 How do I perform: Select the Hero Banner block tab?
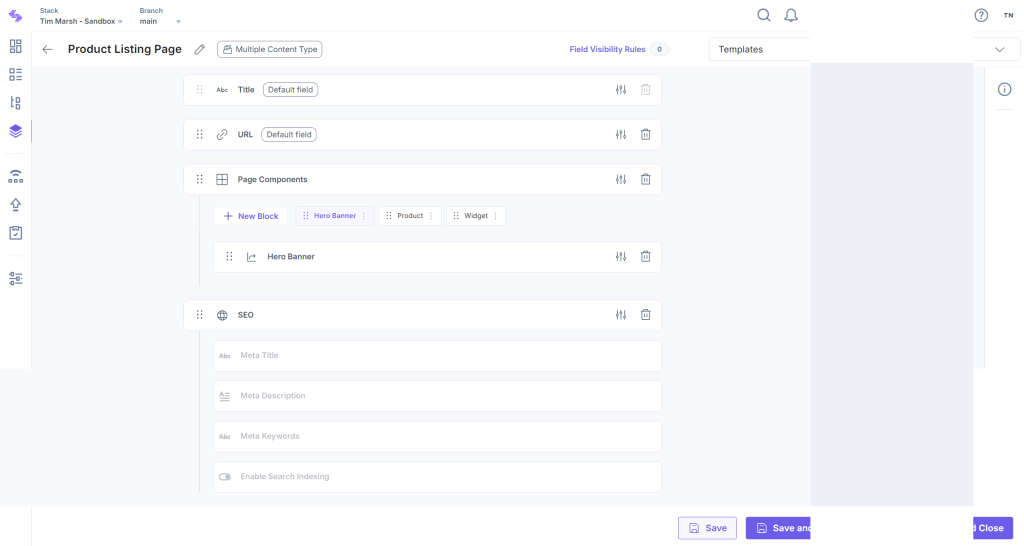(334, 216)
